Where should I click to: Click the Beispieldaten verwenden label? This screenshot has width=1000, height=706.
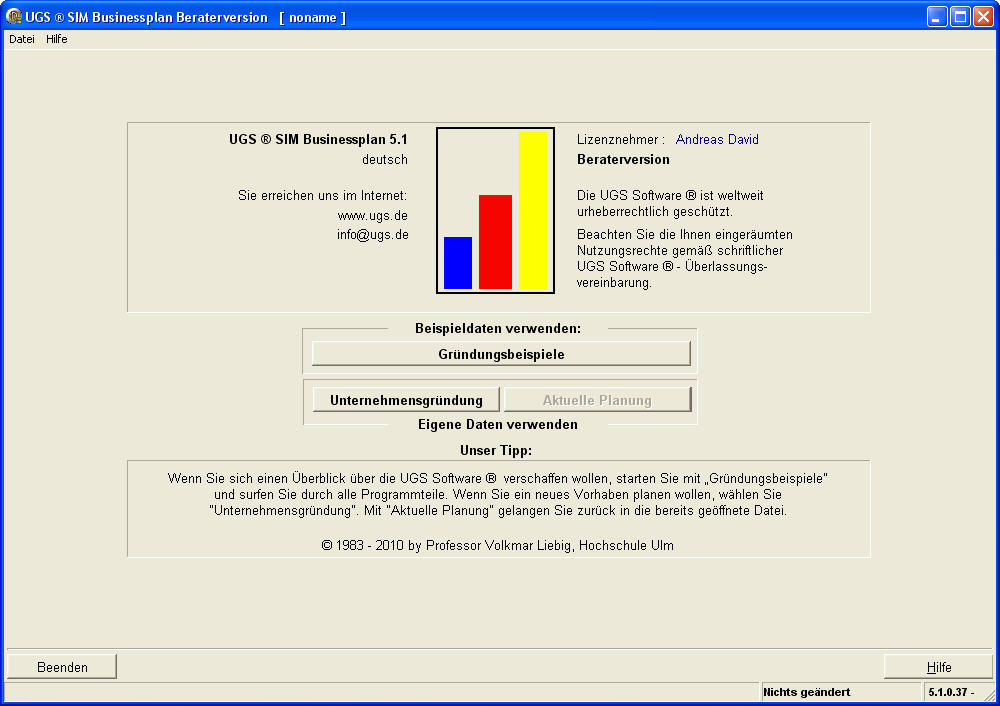coord(498,328)
